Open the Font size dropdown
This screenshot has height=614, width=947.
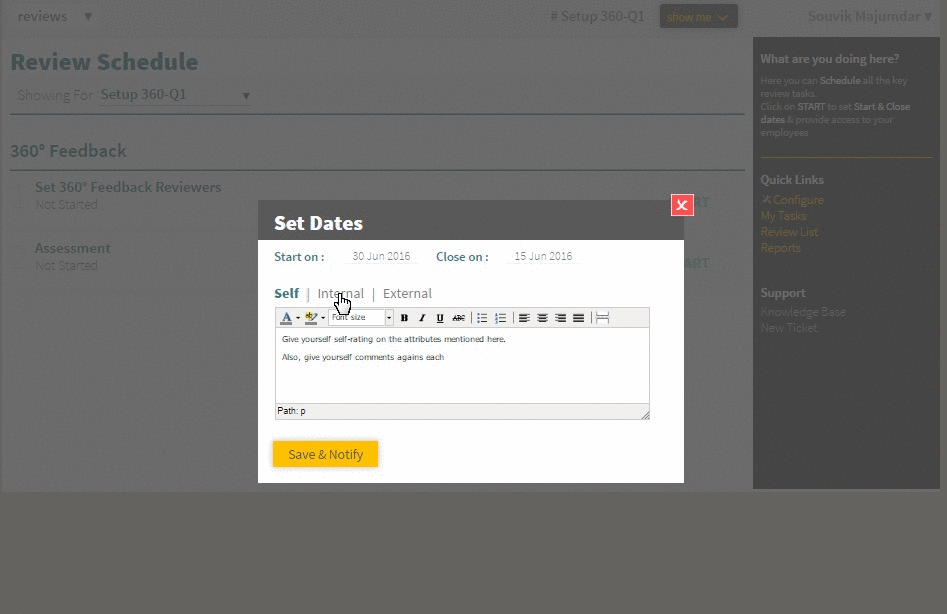[x=361, y=318]
